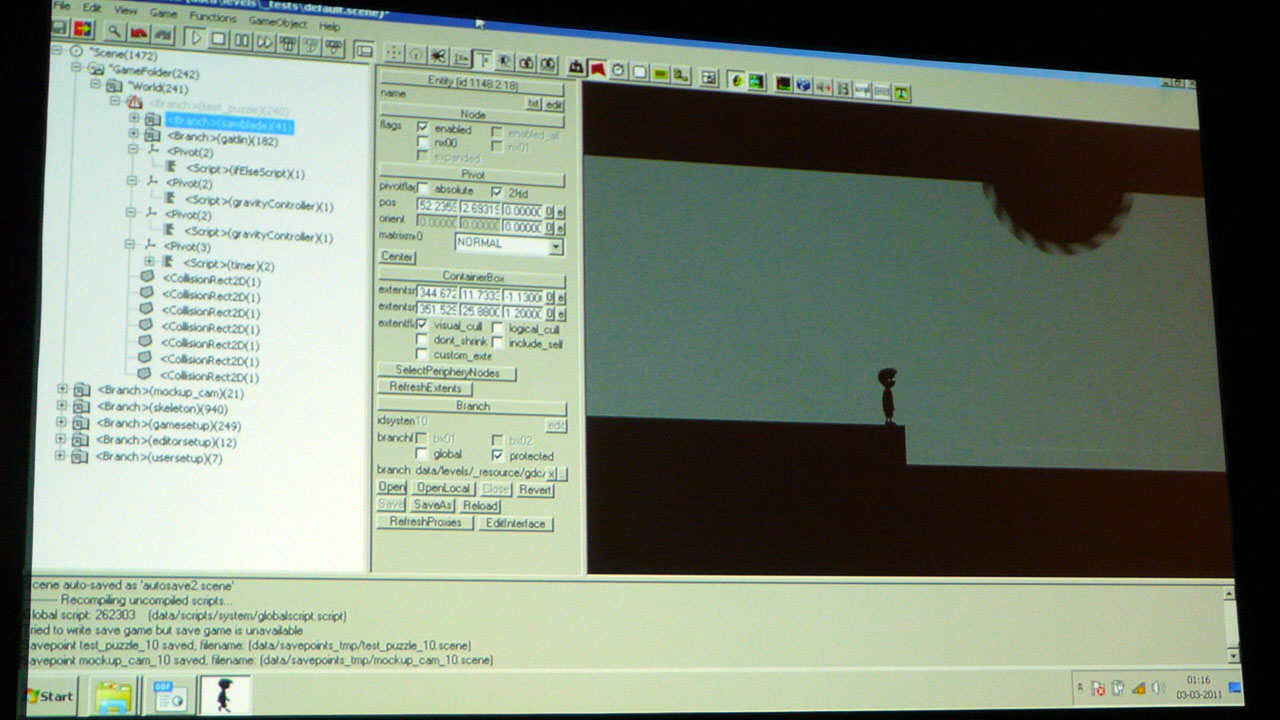Click the RefreshExtents button
The width and height of the screenshot is (1280, 720).
point(424,388)
